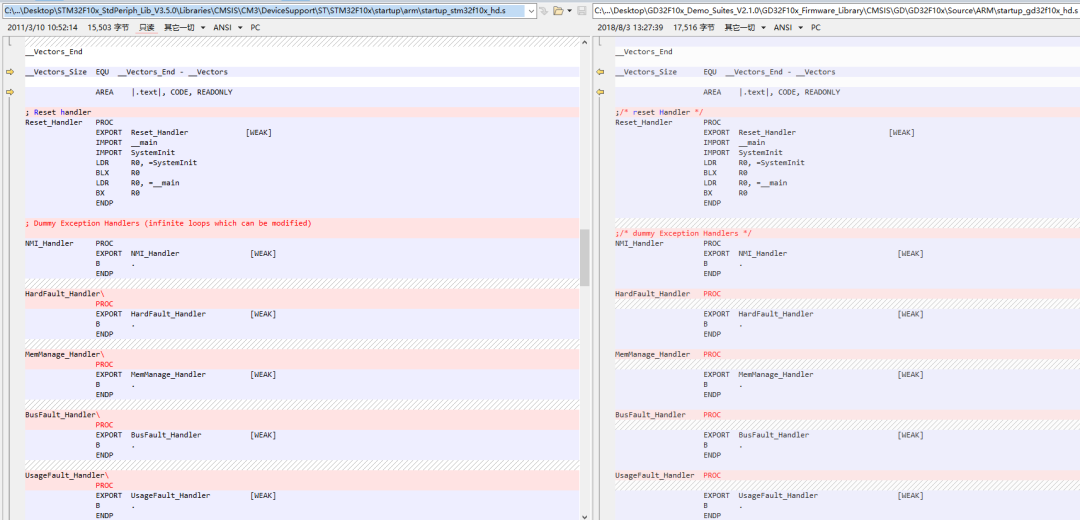This screenshot has height=520, width=1080.
Task: Click 'Reset_Handler PROC' line in right pane
Action: coord(667,122)
